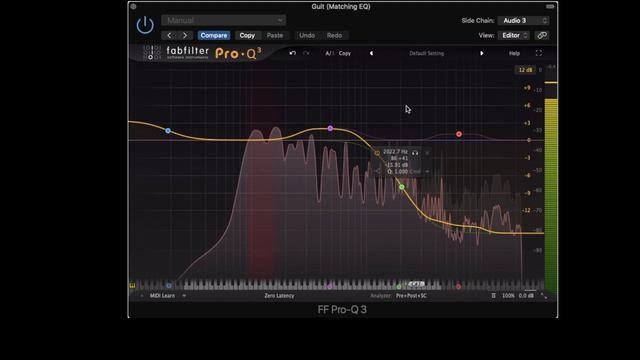This screenshot has width=640, height=360.
Task: Open the Help menu
Action: tap(514, 53)
